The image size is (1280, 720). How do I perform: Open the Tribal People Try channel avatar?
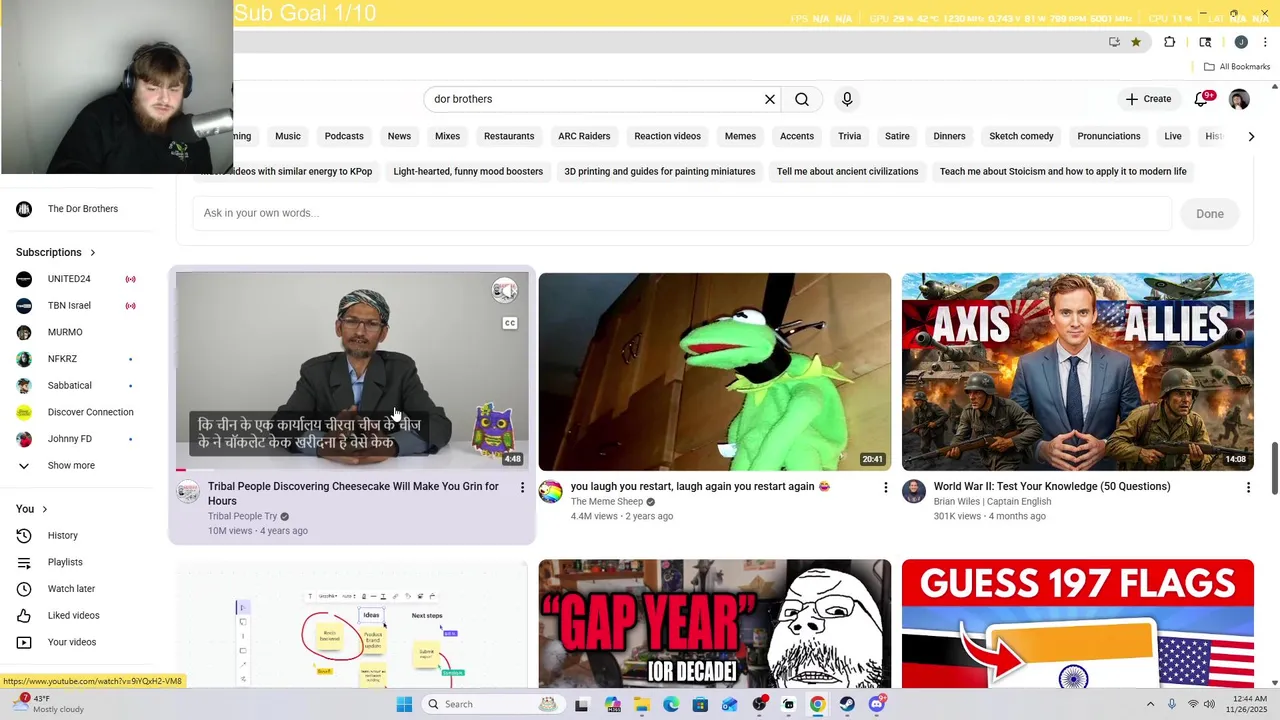click(x=188, y=492)
